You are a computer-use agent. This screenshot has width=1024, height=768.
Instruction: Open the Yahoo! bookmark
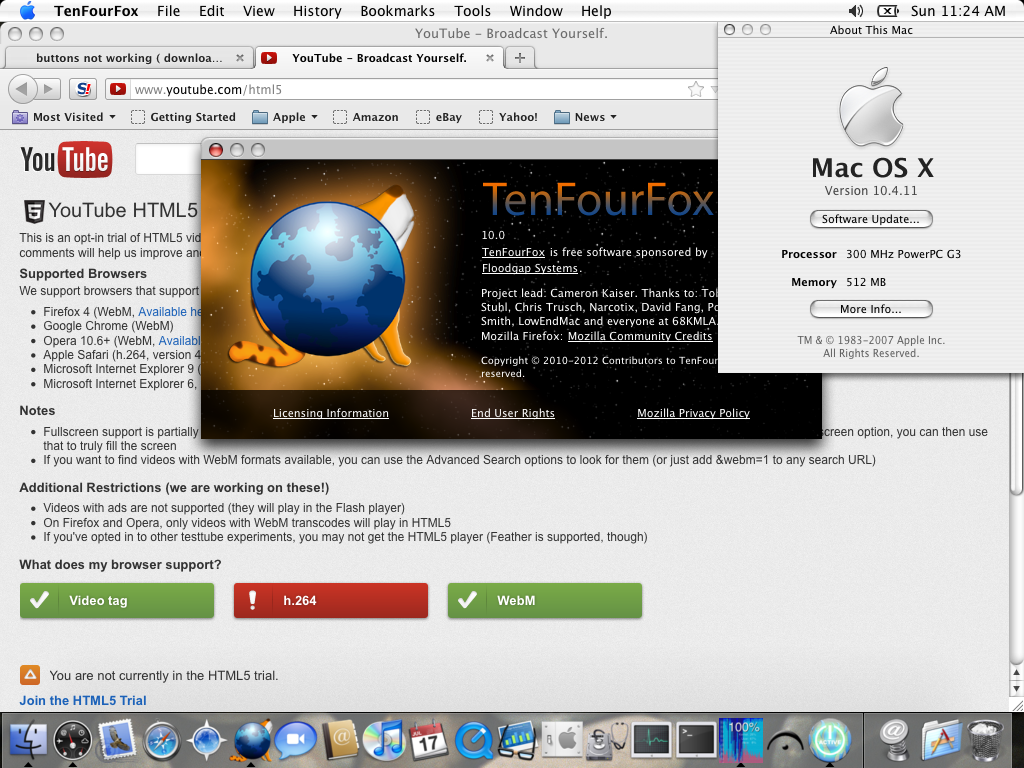[x=508, y=117]
